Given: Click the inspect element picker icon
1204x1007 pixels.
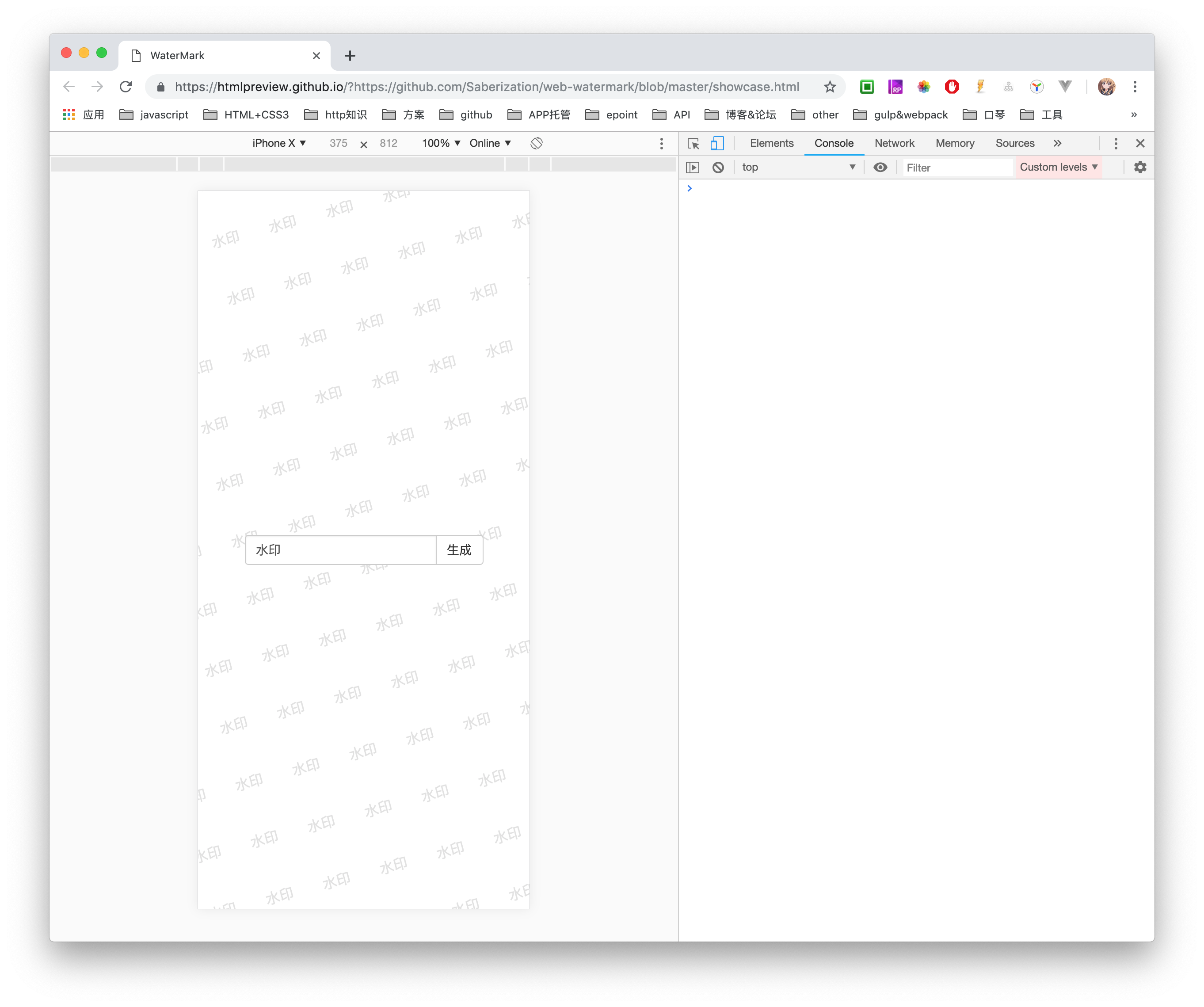Looking at the screenshot, I should [x=693, y=143].
